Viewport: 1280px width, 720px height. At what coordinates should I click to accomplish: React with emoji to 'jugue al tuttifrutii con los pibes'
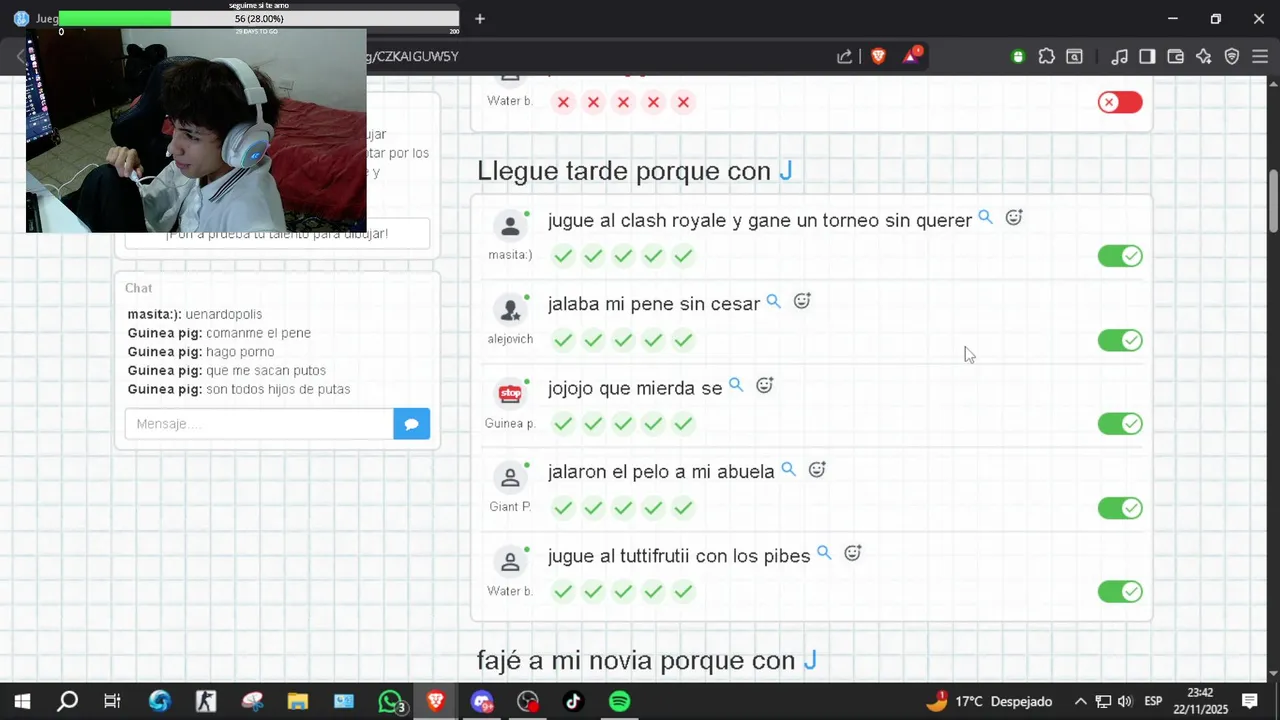[x=852, y=552]
